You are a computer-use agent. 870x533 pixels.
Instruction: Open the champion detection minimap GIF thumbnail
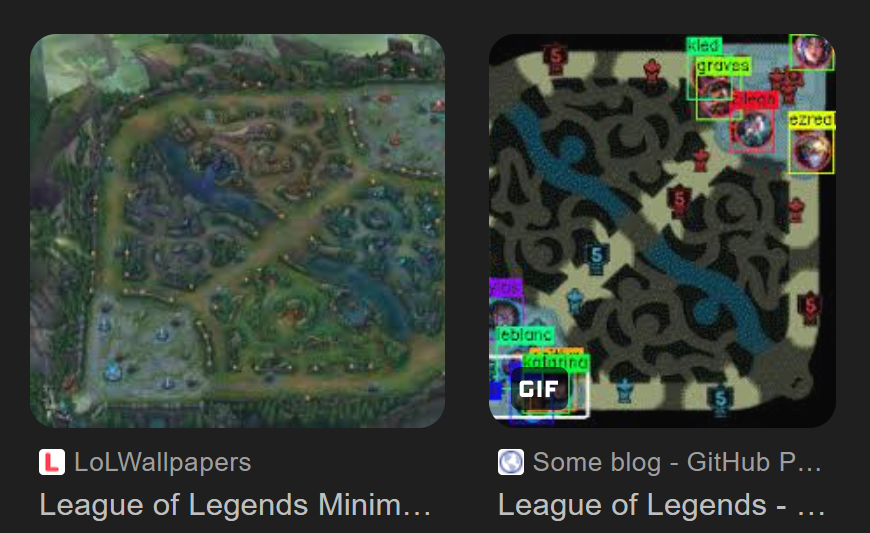(662, 231)
